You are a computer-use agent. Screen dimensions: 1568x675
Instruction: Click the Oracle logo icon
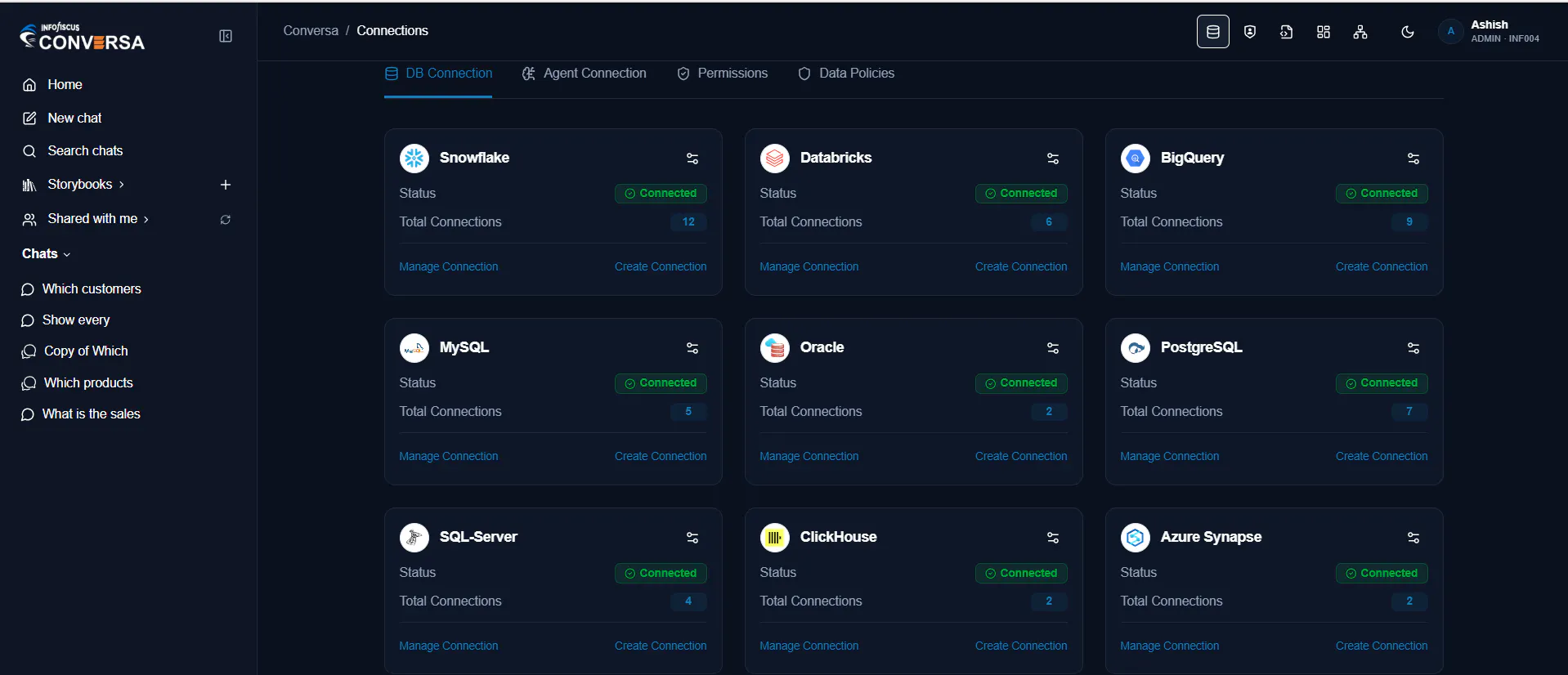pyautogui.click(x=775, y=347)
